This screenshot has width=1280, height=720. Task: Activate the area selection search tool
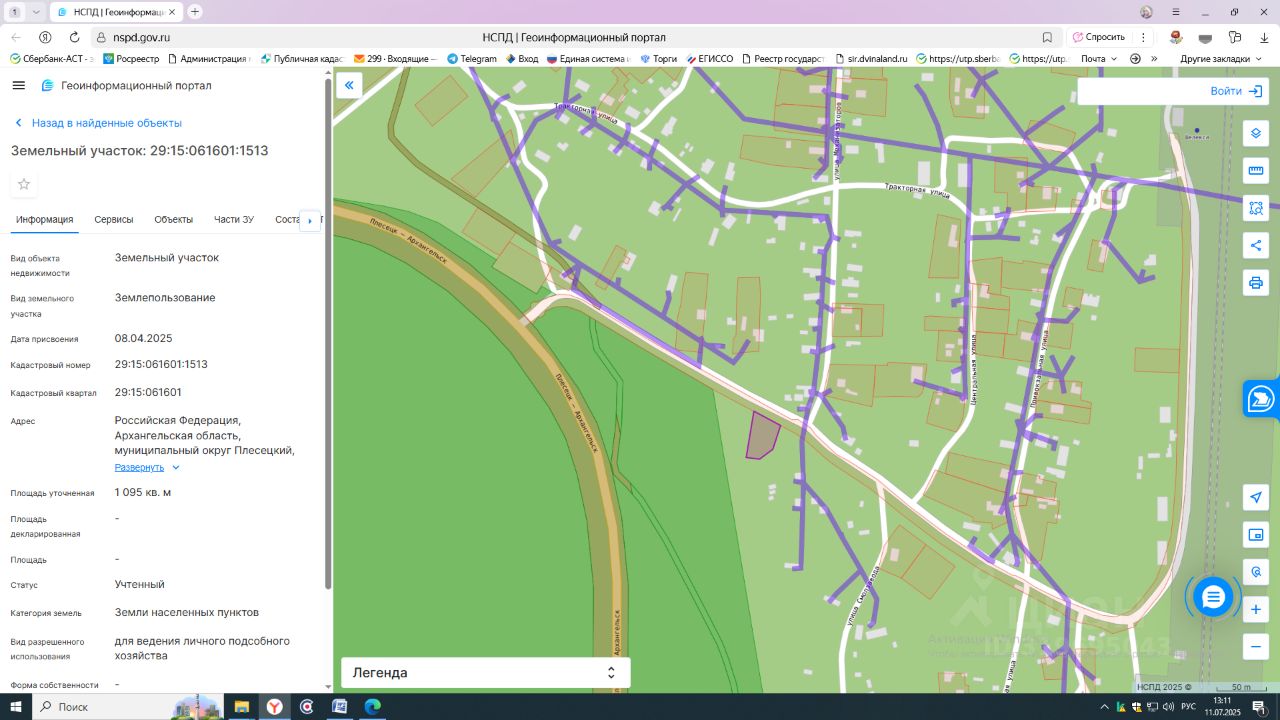coord(1256,208)
